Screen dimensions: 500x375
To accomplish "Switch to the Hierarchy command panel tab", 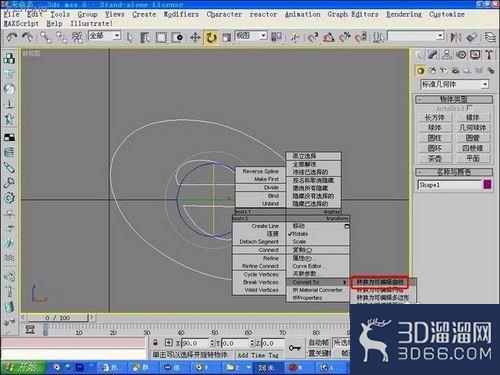I will (447, 54).
